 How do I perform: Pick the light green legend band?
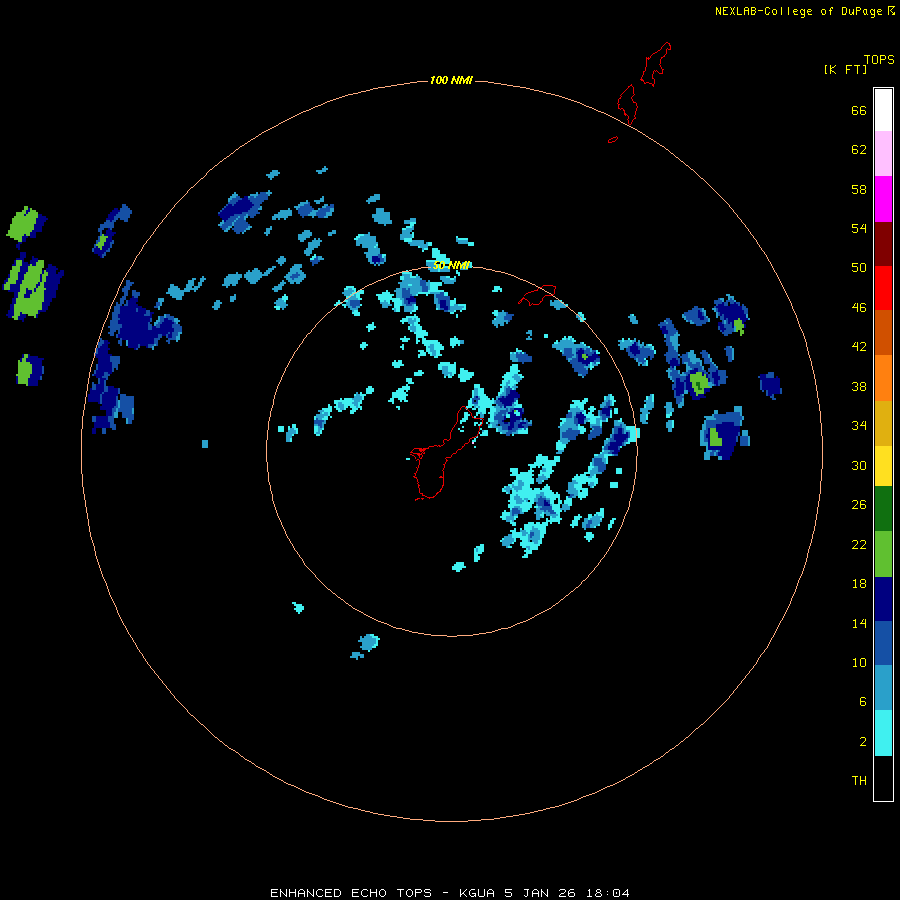tap(883, 553)
